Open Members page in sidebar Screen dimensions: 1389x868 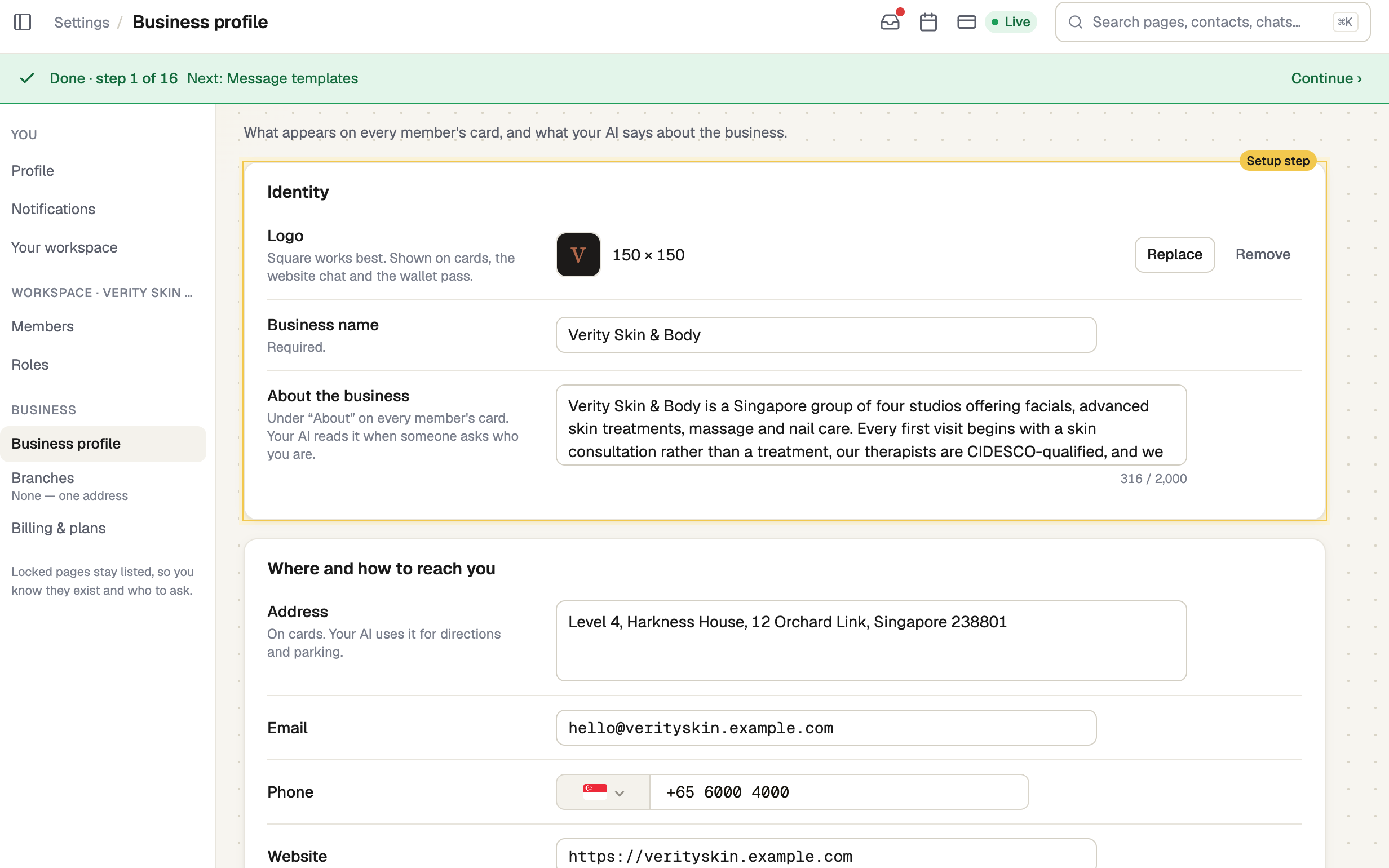tap(103, 326)
